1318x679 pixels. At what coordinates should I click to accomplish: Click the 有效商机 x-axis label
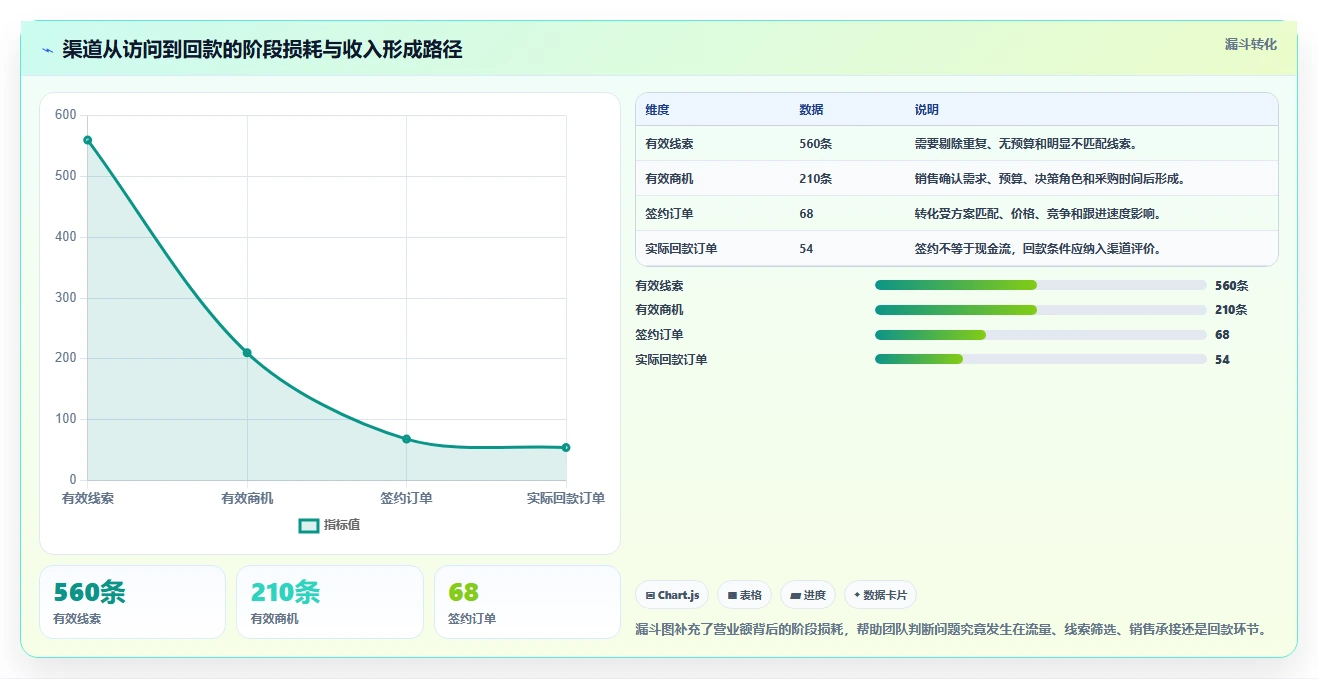(247, 498)
